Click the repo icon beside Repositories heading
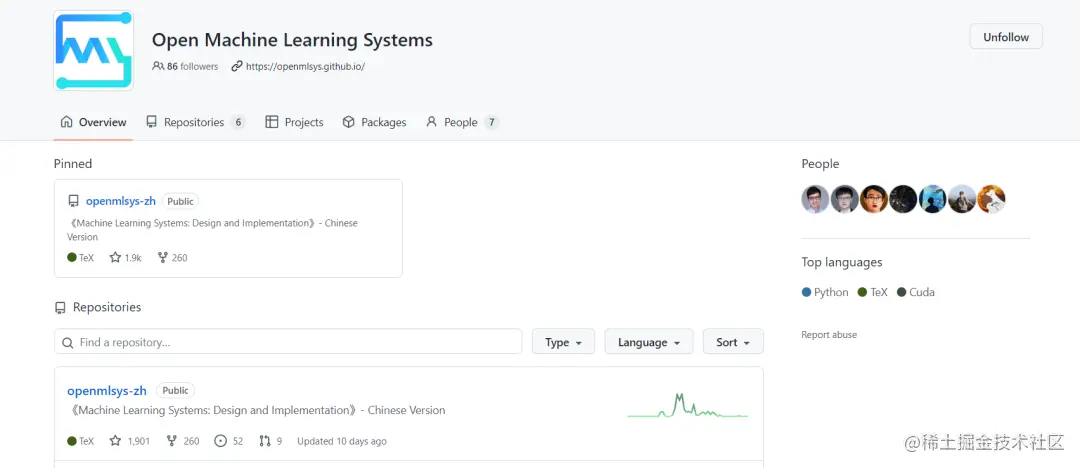The height and width of the screenshot is (468, 1080). (61, 307)
